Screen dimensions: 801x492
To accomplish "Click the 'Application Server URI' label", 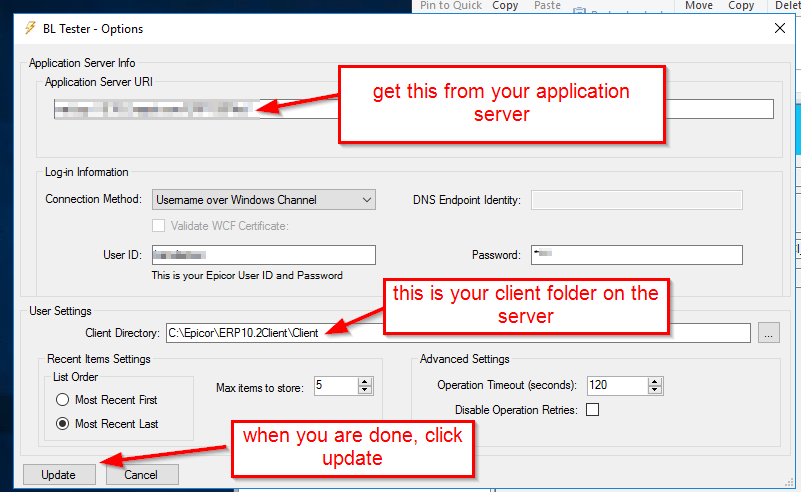I will tap(99, 82).
